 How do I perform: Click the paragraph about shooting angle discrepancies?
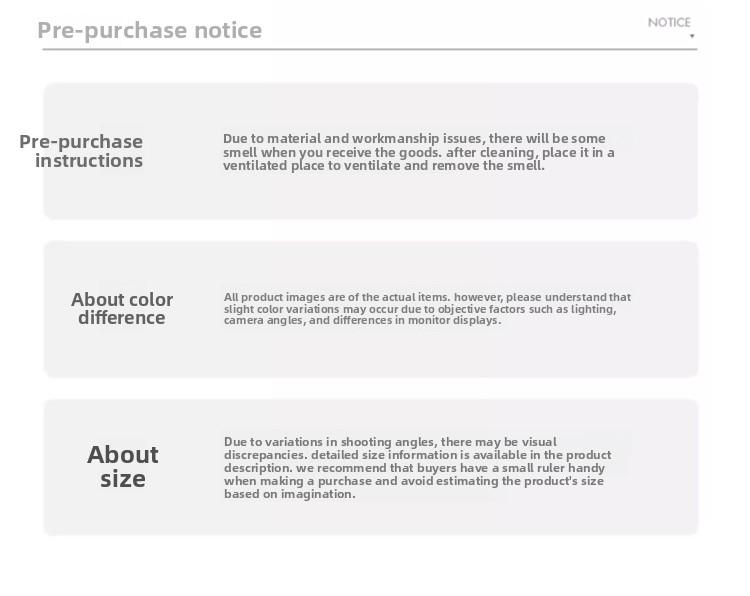tap(417, 467)
